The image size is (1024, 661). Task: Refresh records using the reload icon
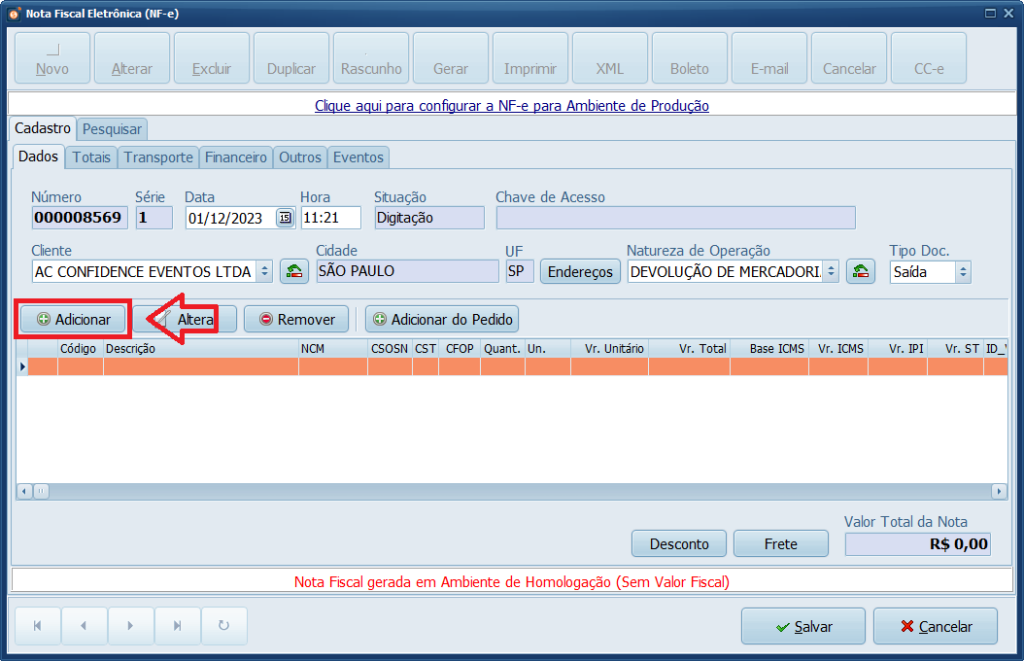pos(224,625)
